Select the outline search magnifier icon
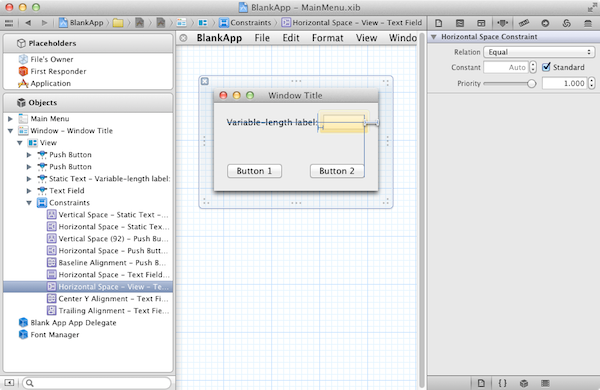600x390 pixels. pos(29,383)
